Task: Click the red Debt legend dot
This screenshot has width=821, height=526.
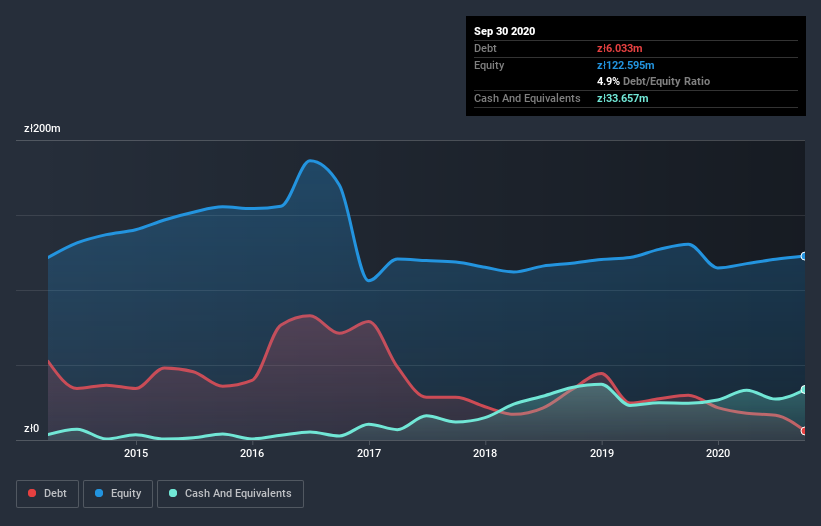Action: pos(32,493)
